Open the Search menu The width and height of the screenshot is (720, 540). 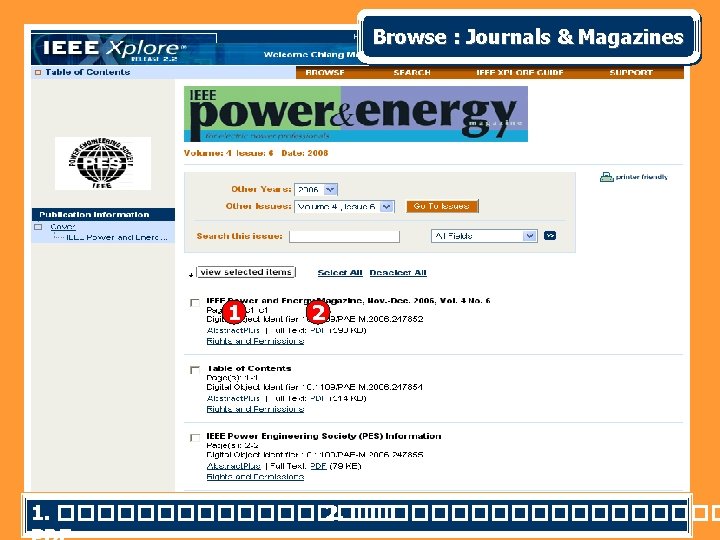tap(412, 73)
